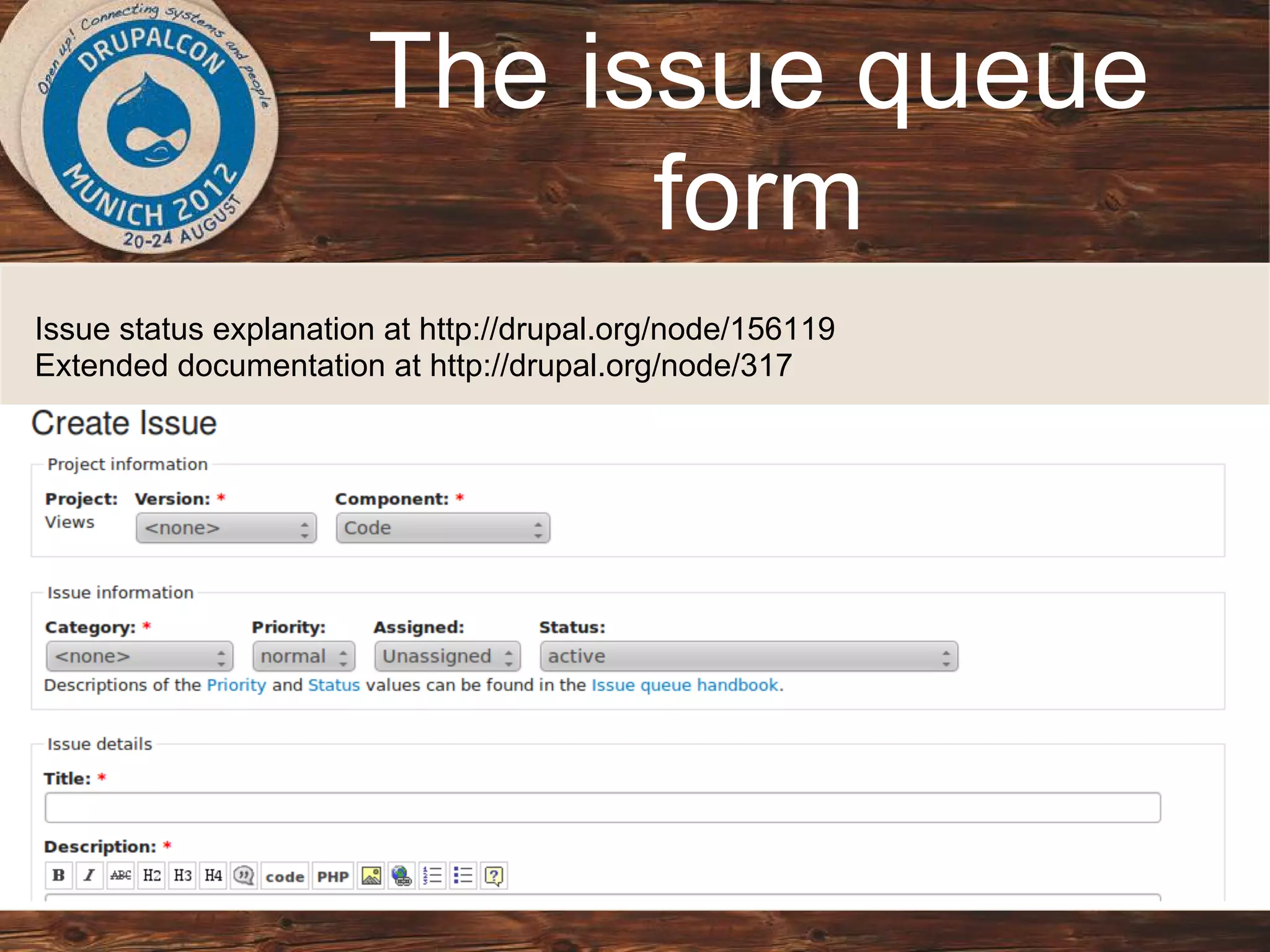1270x952 pixels.
Task: Click the Create Issue heading
Action: point(124,423)
